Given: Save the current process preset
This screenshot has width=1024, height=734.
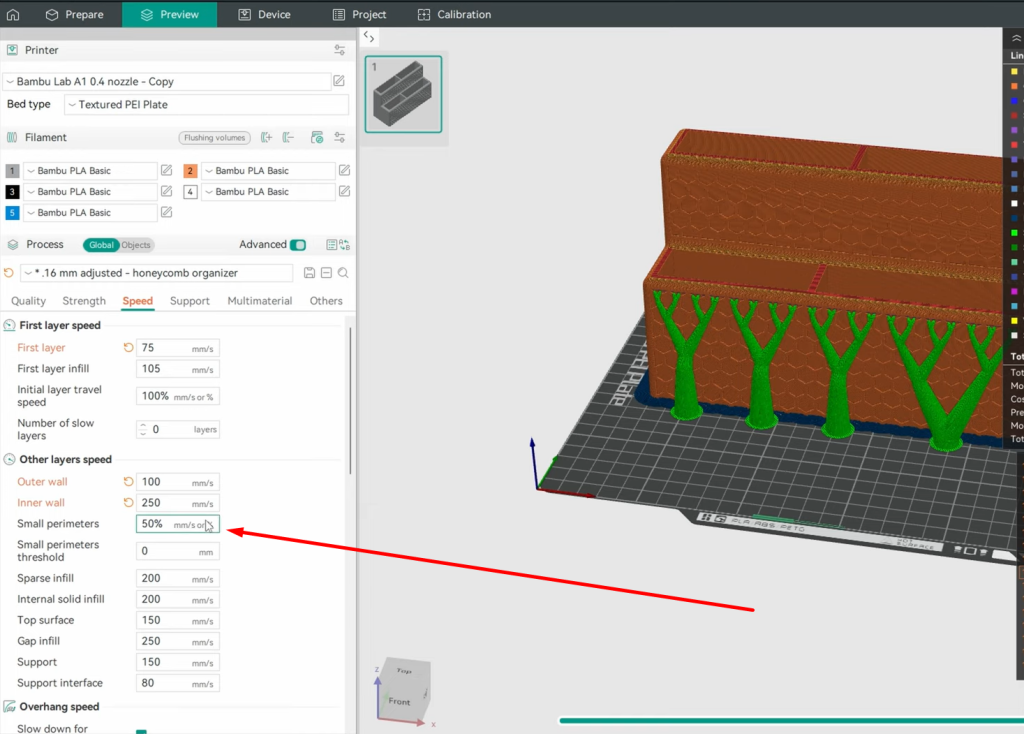Looking at the screenshot, I should tap(309, 273).
